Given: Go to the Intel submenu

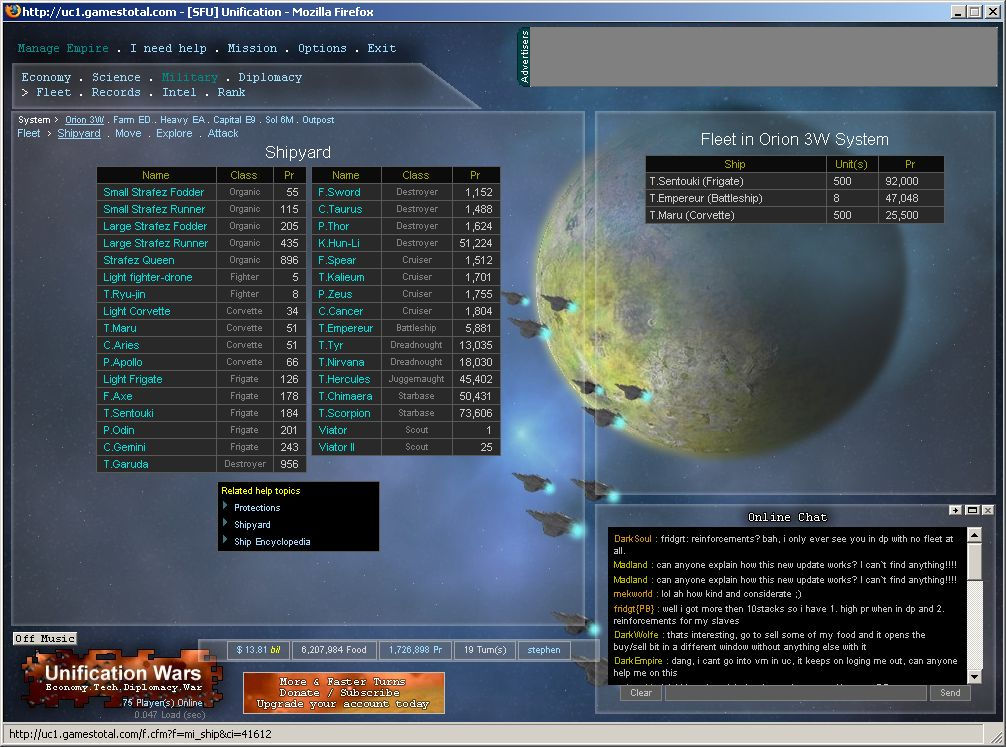Looking at the screenshot, I should click(179, 92).
